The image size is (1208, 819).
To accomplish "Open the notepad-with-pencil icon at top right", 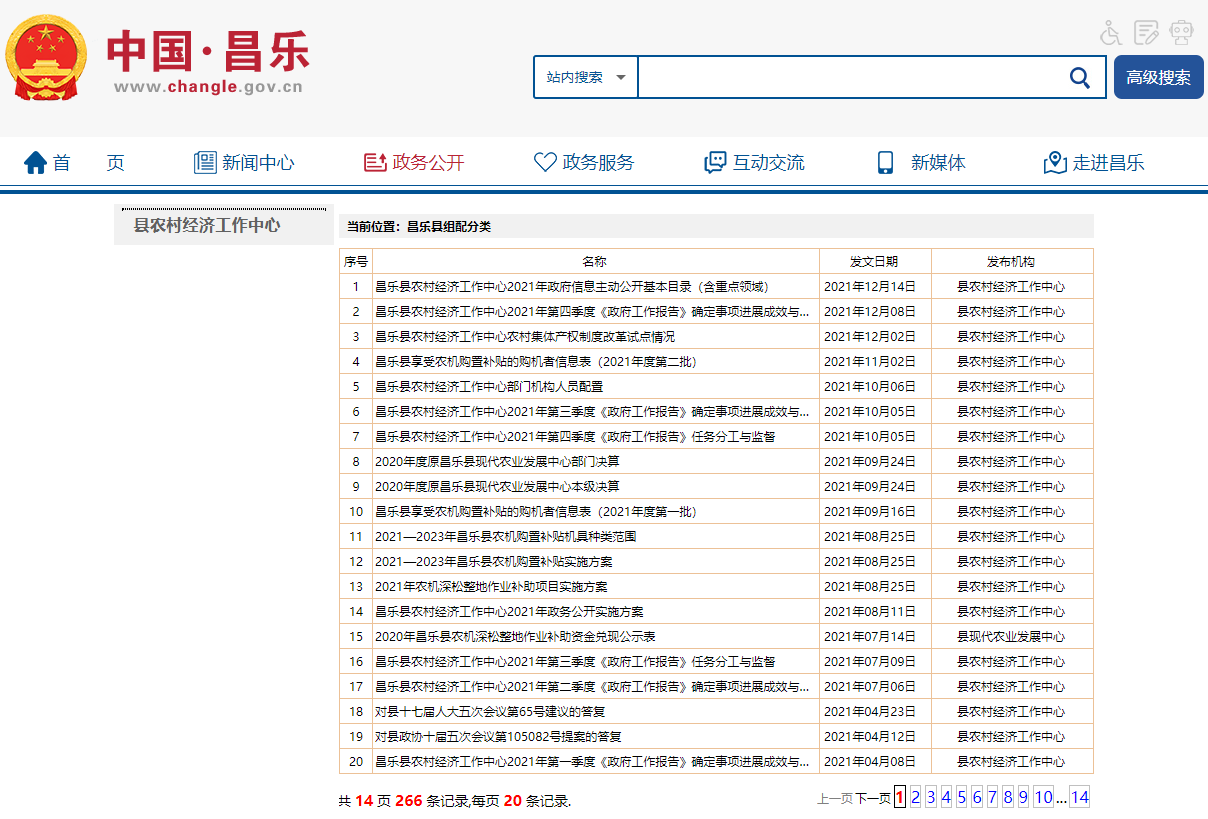I will coord(1146,33).
